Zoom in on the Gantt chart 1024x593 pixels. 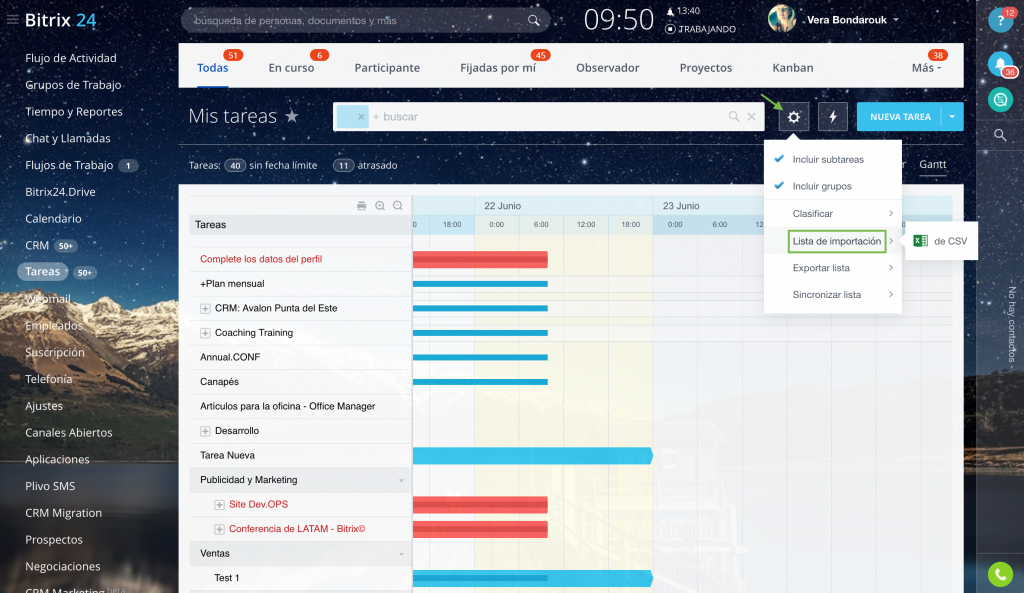pyautogui.click(x=380, y=206)
